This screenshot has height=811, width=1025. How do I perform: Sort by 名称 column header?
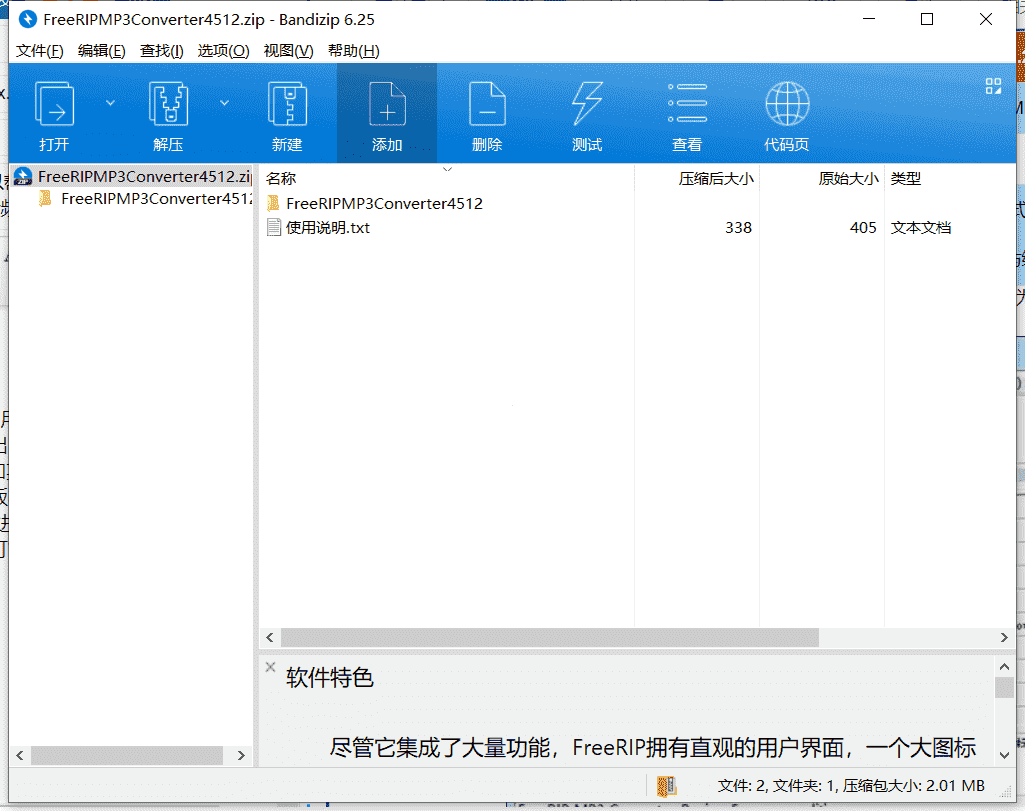tap(281, 178)
